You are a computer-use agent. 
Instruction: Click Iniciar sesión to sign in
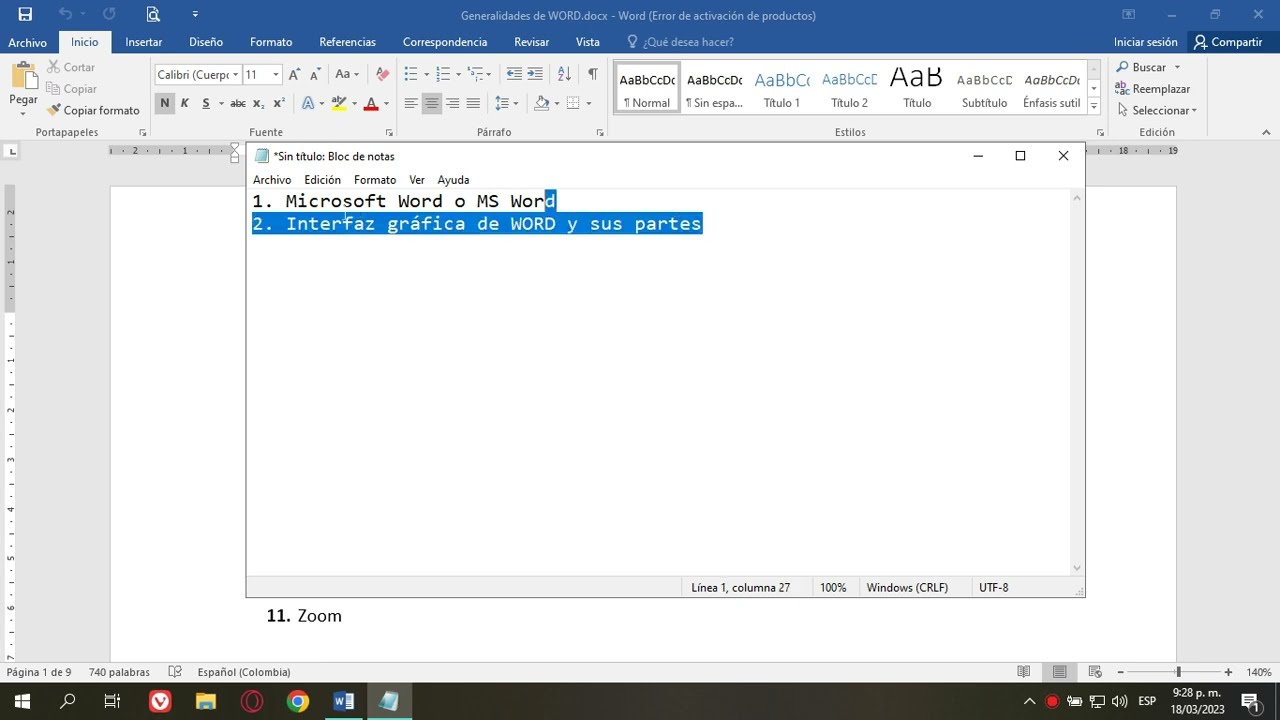1146,42
